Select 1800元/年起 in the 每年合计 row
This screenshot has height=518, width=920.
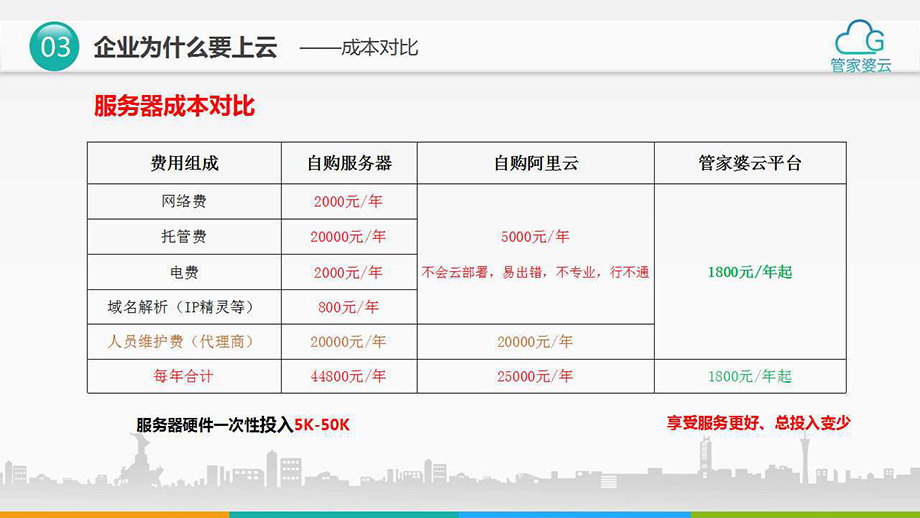tap(750, 376)
